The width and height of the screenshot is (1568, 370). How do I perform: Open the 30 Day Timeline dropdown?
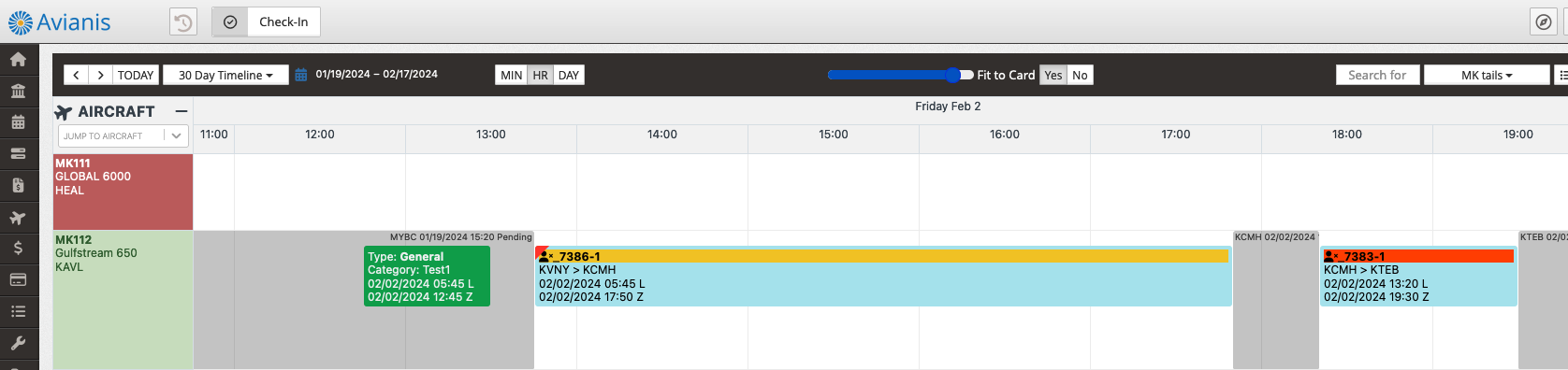(x=225, y=75)
